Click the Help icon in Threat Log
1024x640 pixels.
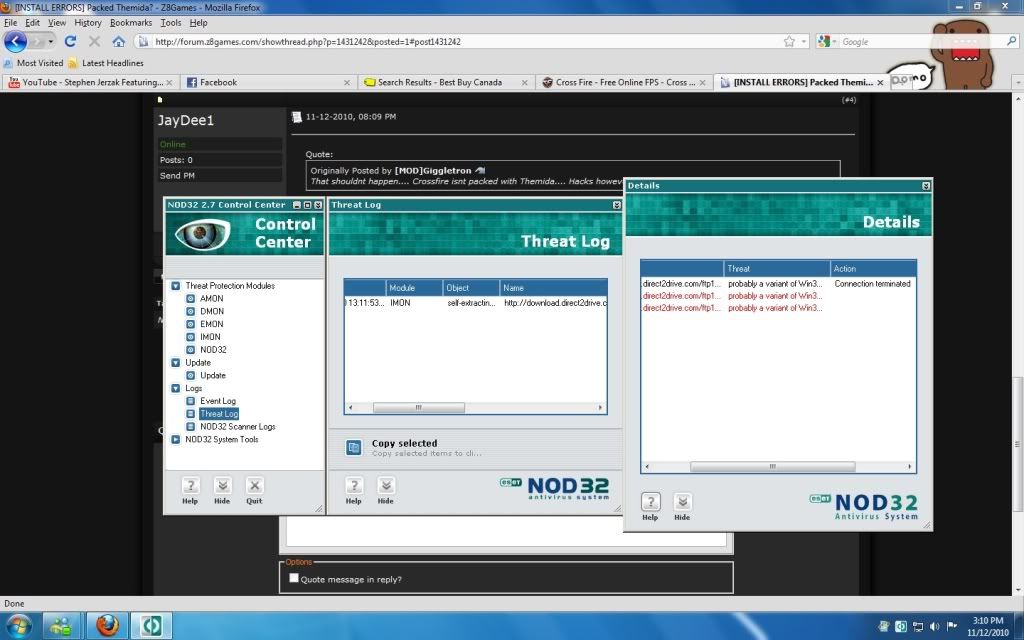(x=353, y=486)
